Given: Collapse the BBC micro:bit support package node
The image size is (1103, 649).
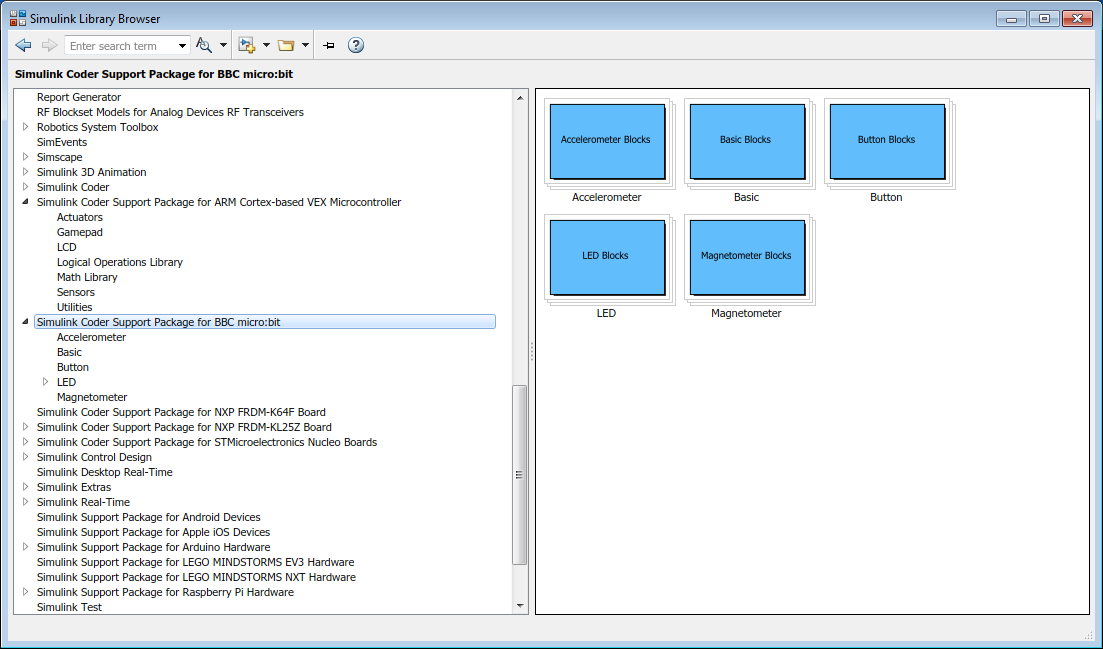Looking at the screenshot, I should 26,322.
